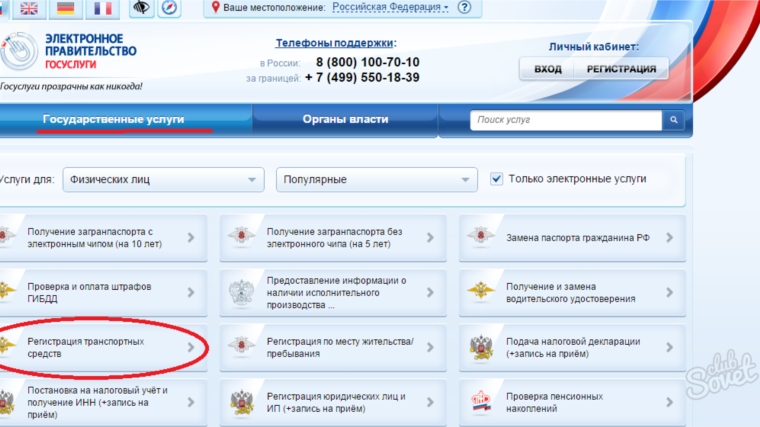The image size is (760, 427).
Task: Switch language via the UK flag icon
Action: 29,8
